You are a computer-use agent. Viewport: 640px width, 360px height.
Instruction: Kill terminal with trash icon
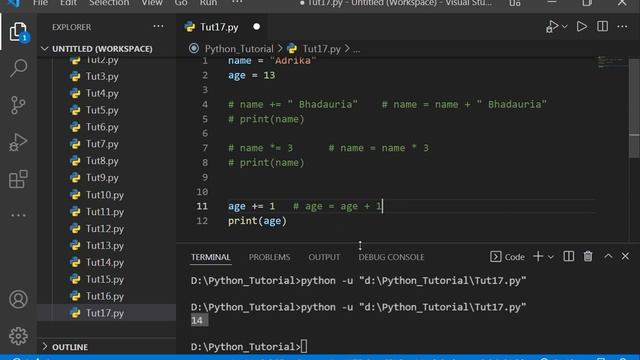(x=588, y=256)
